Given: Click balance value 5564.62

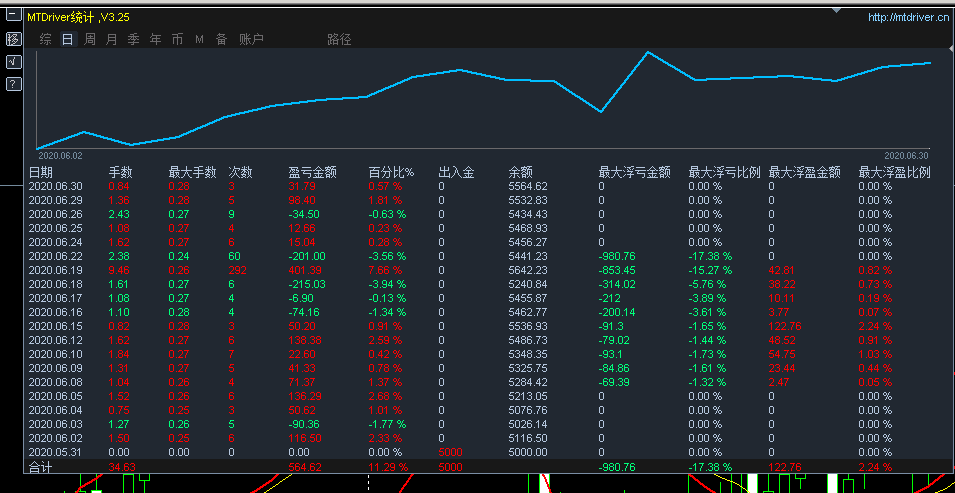Looking at the screenshot, I should coord(528,186).
